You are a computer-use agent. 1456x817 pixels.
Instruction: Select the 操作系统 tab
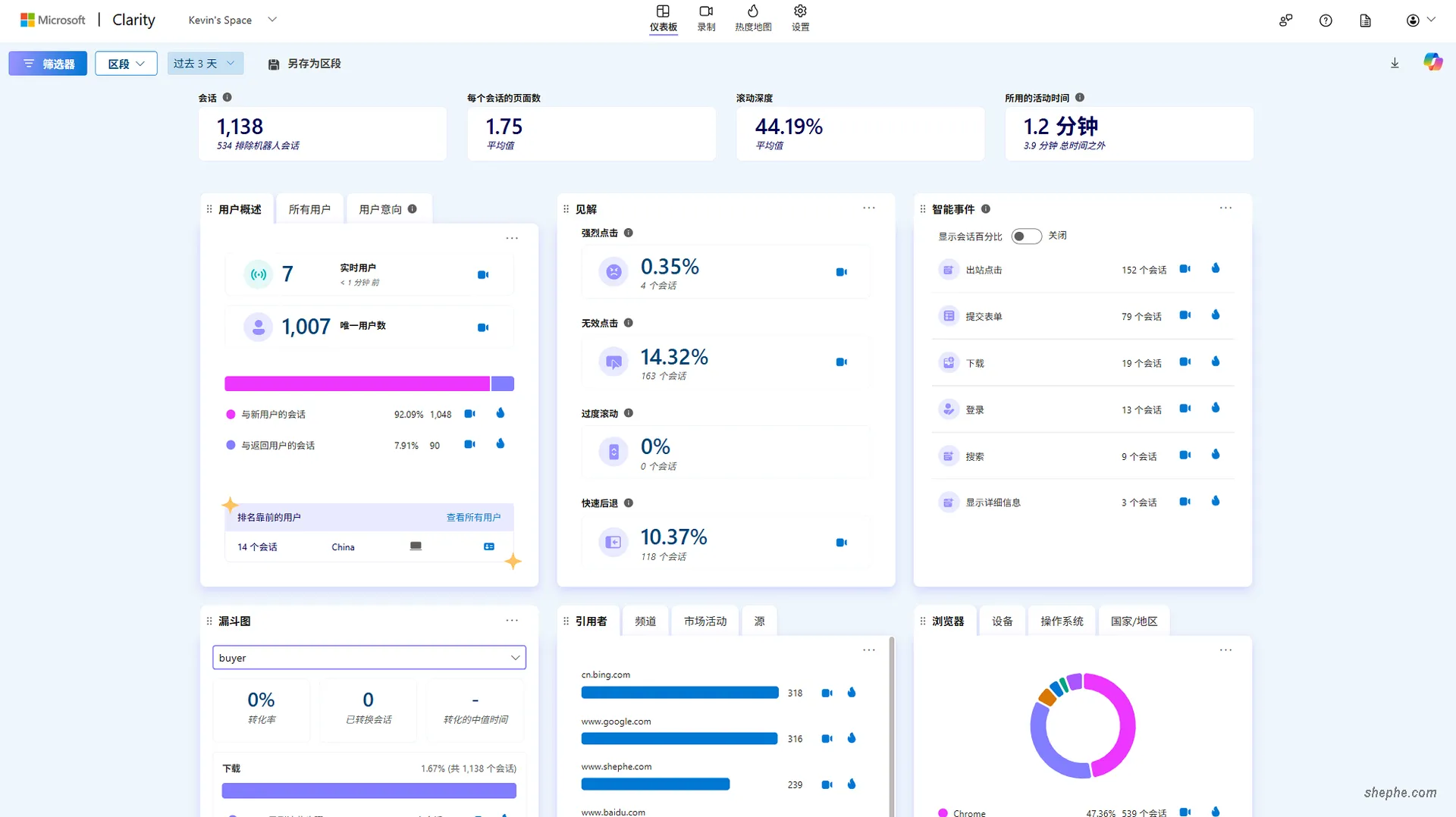(x=1061, y=621)
